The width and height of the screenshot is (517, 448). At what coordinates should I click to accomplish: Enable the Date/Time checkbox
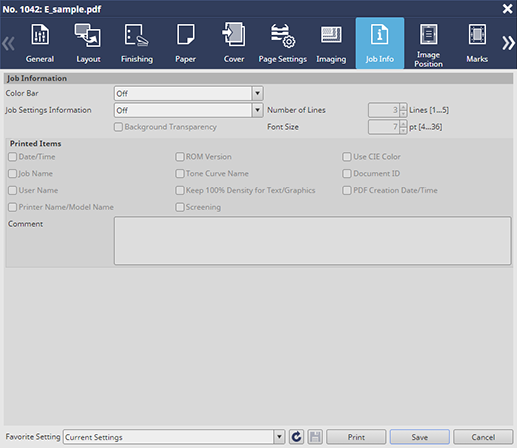pyautogui.click(x=13, y=157)
